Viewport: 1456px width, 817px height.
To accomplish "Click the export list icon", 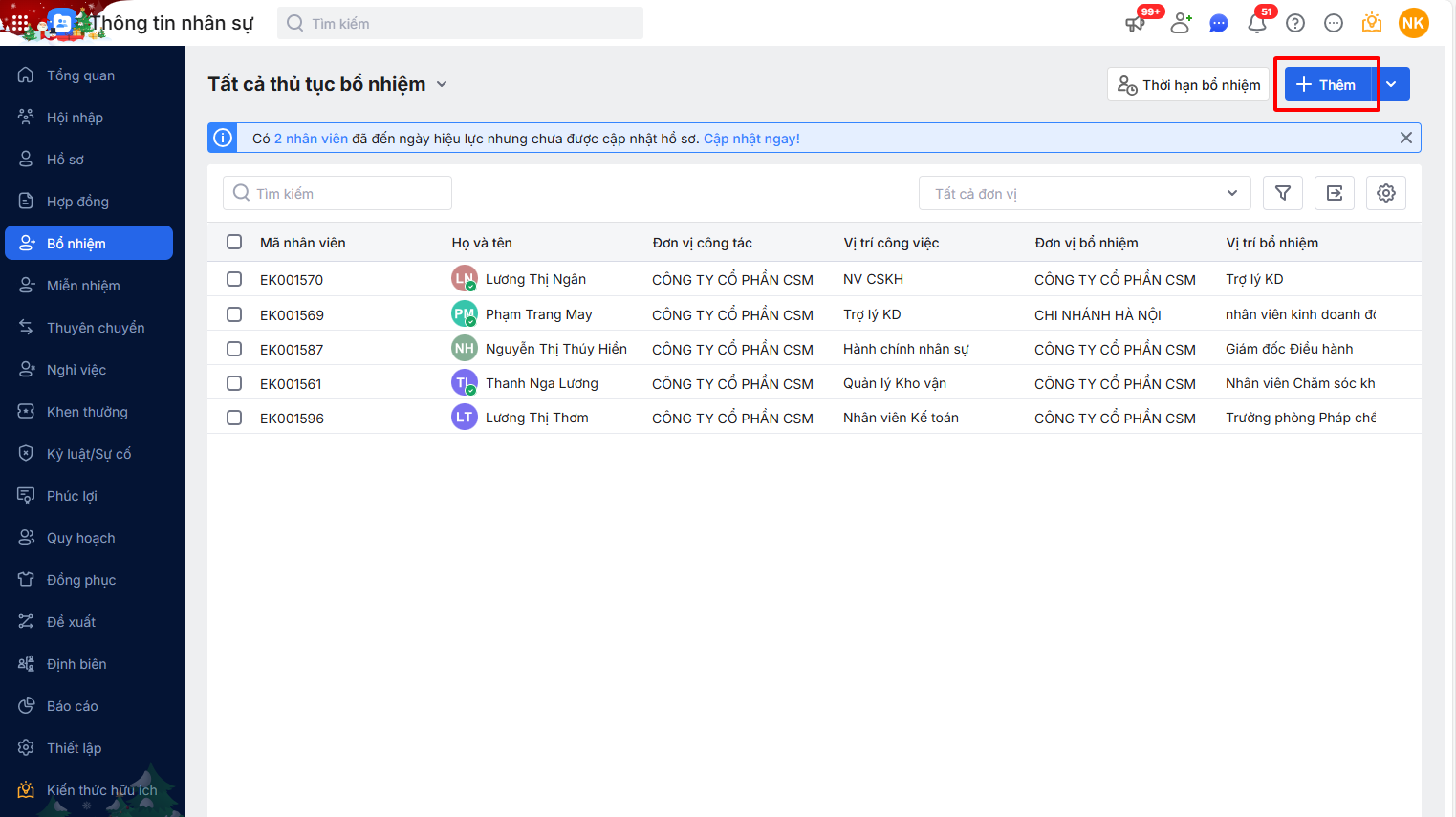I will click(1335, 193).
